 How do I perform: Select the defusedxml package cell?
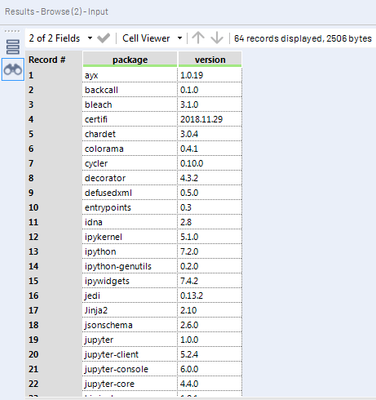coord(130,192)
